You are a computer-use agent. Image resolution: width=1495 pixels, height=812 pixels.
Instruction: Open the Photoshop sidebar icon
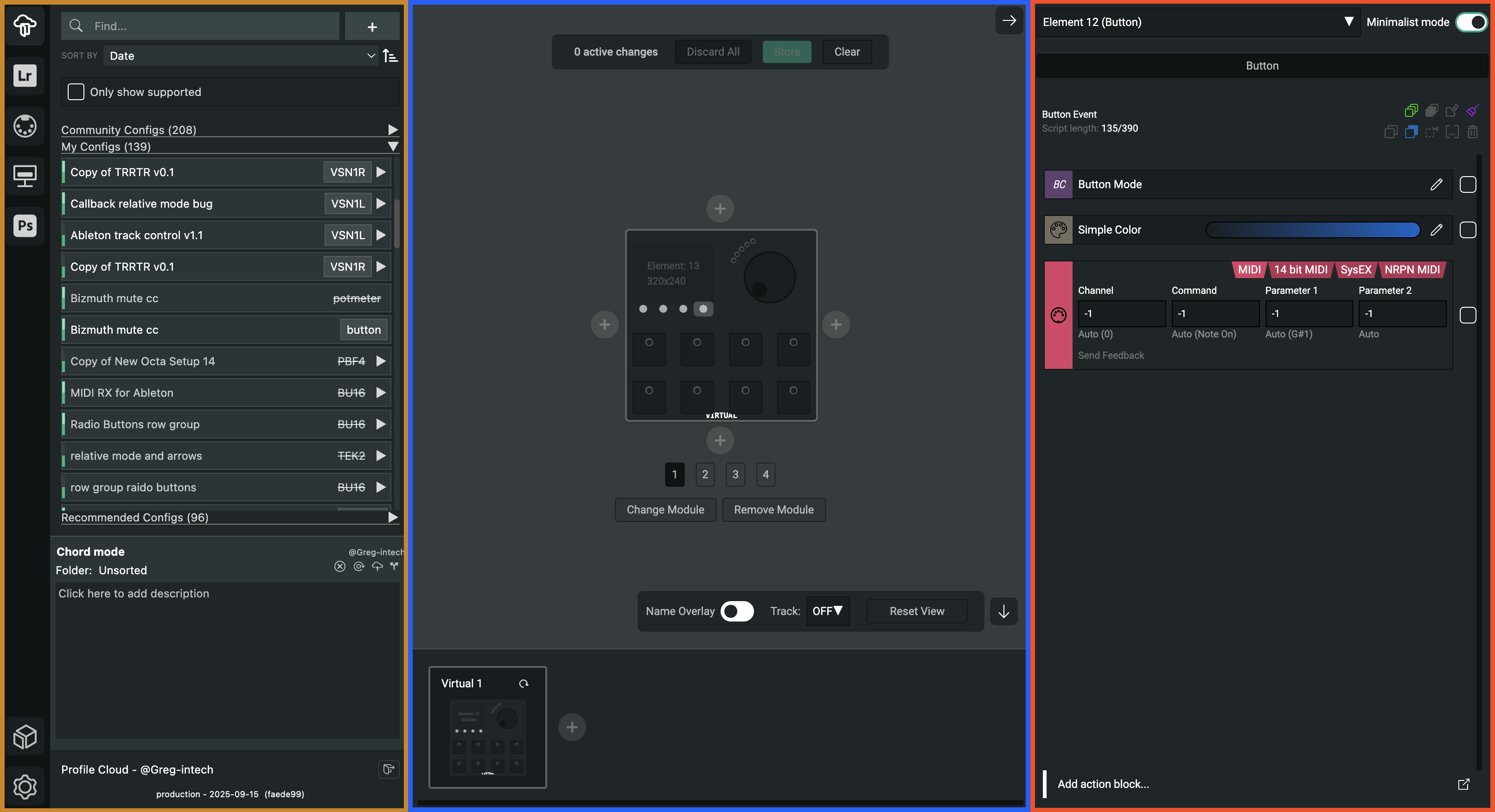click(x=25, y=226)
